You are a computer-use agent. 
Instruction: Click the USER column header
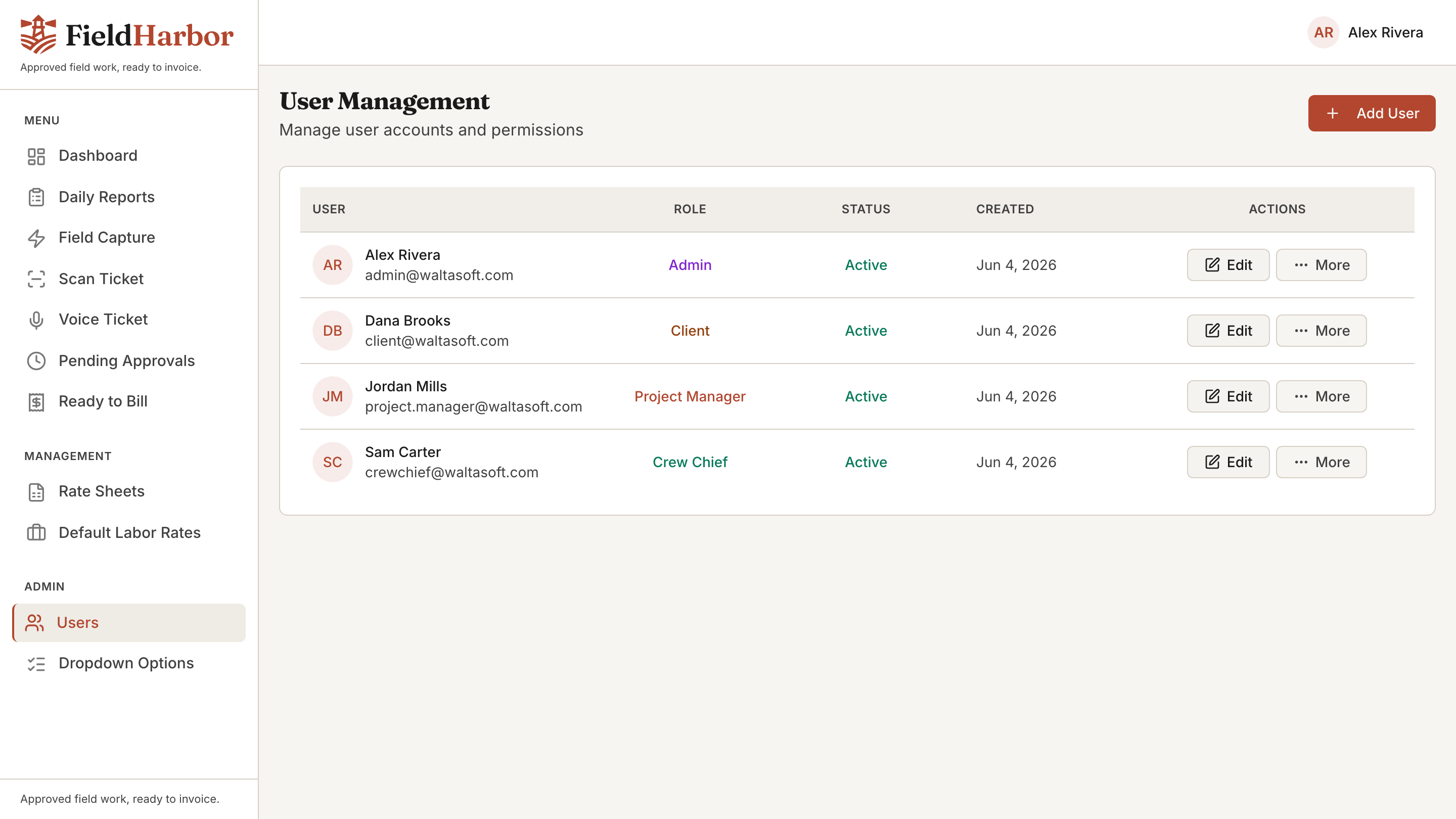click(x=329, y=209)
